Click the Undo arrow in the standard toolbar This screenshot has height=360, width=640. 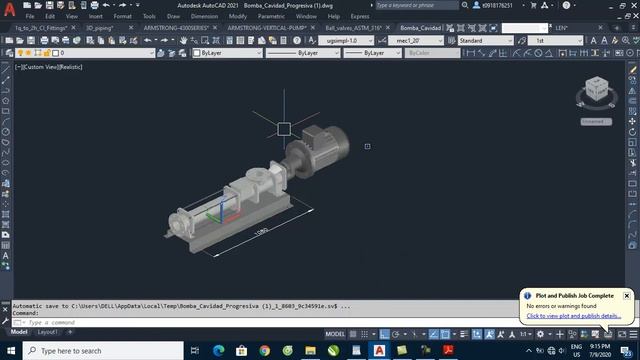coord(148,40)
